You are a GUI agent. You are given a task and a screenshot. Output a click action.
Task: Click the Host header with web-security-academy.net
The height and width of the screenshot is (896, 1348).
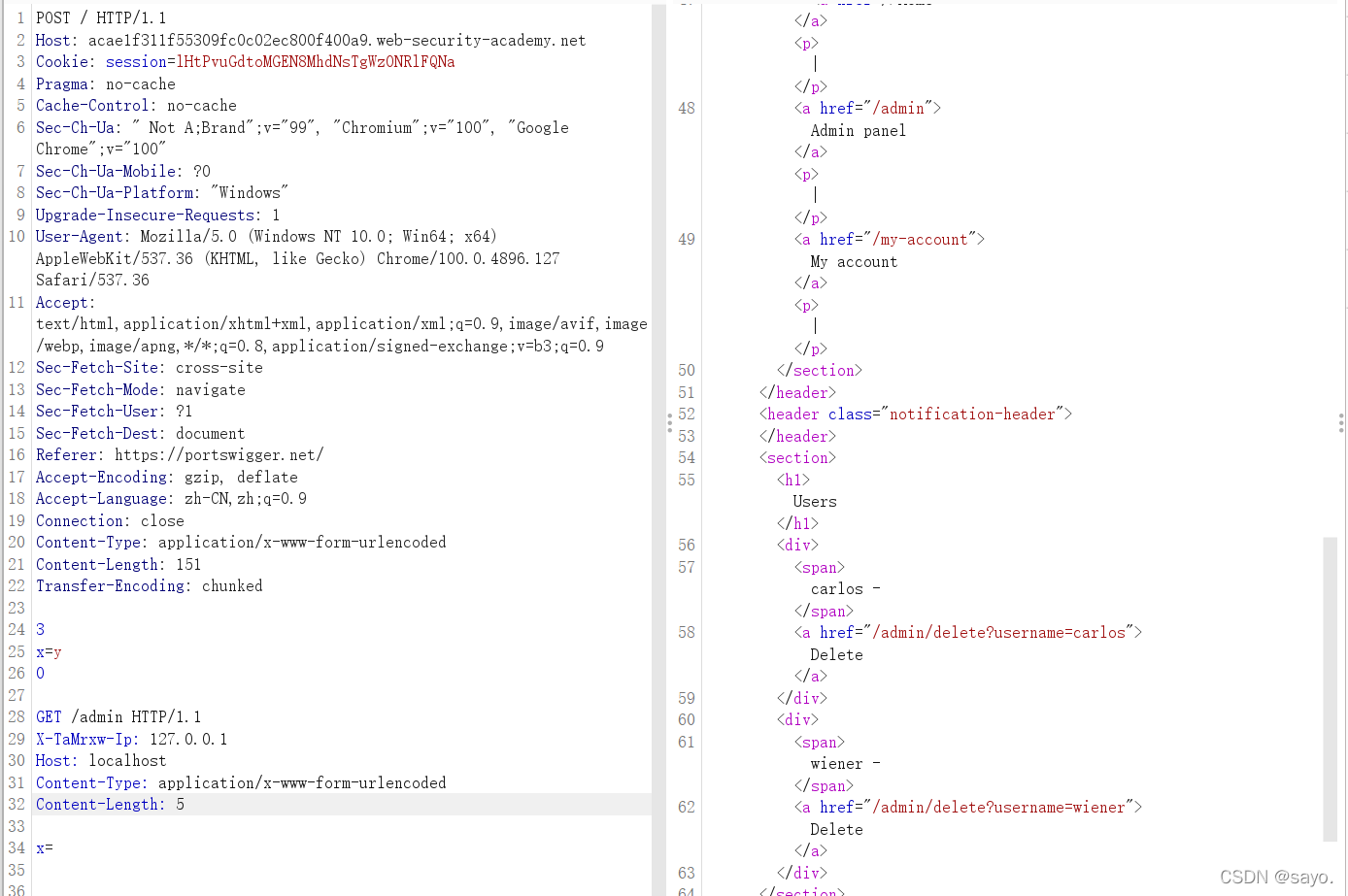coord(311,40)
